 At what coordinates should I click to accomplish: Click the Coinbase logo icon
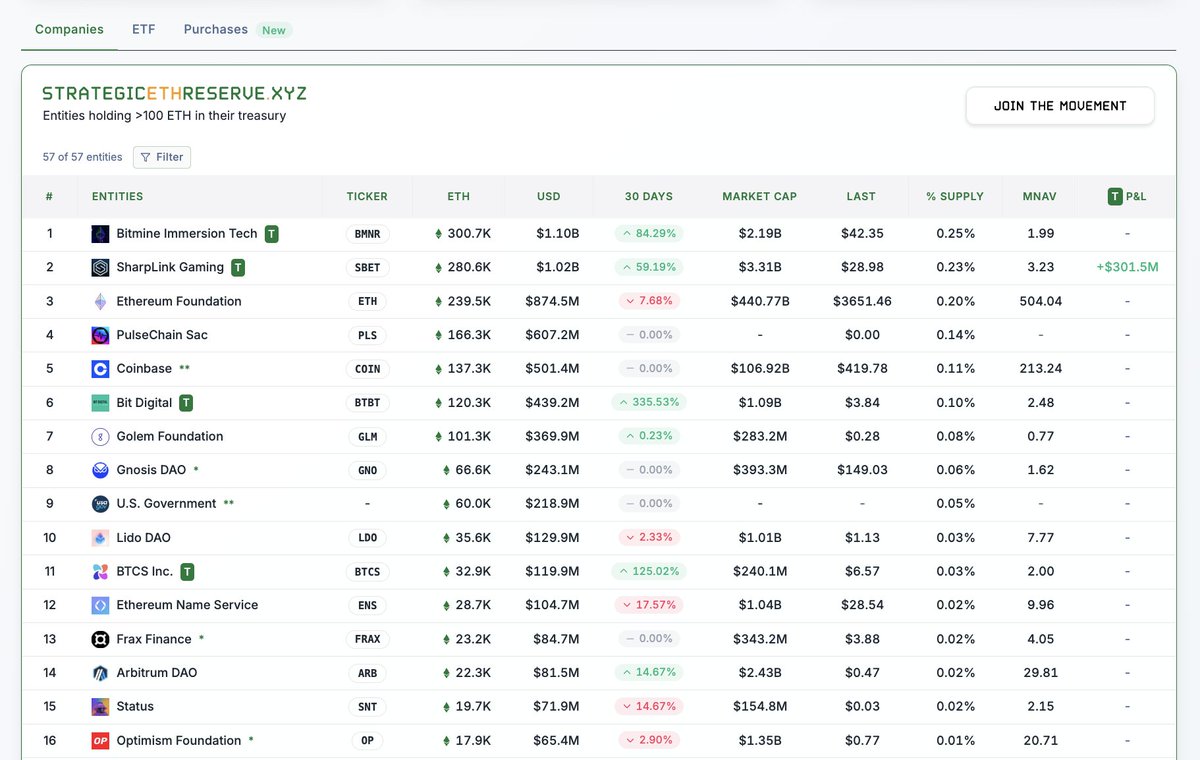tap(100, 369)
